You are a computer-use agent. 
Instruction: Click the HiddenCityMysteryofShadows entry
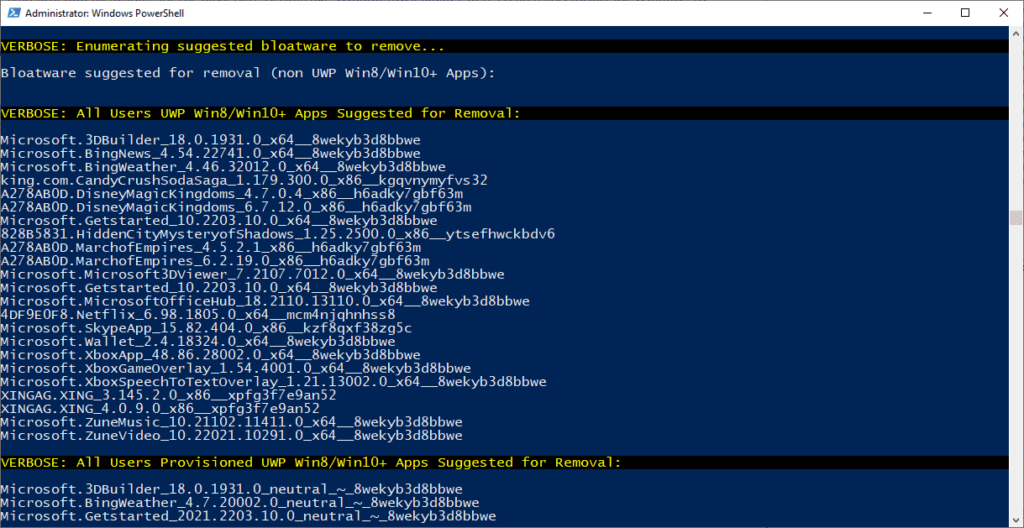278,234
